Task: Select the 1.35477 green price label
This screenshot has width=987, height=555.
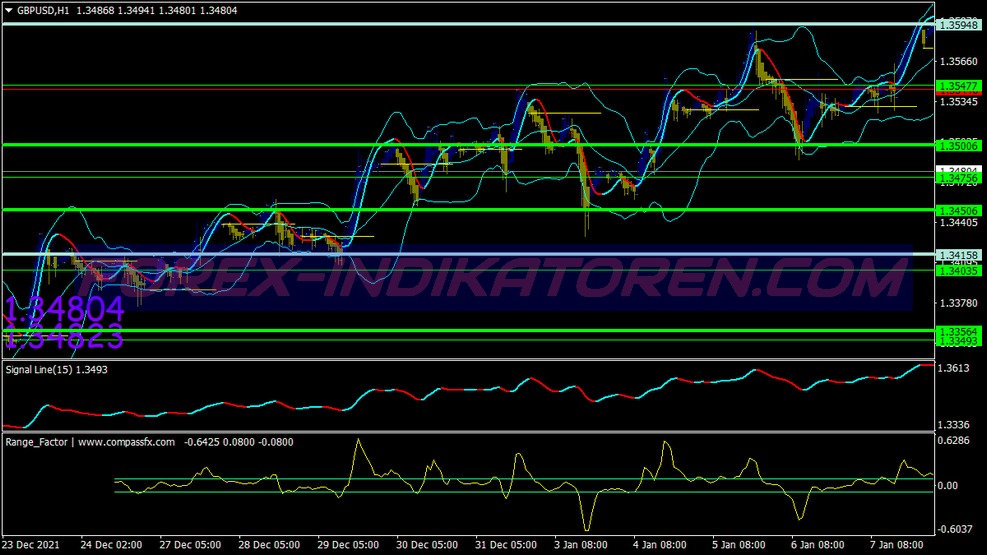Action: pyautogui.click(x=959, y=86)
